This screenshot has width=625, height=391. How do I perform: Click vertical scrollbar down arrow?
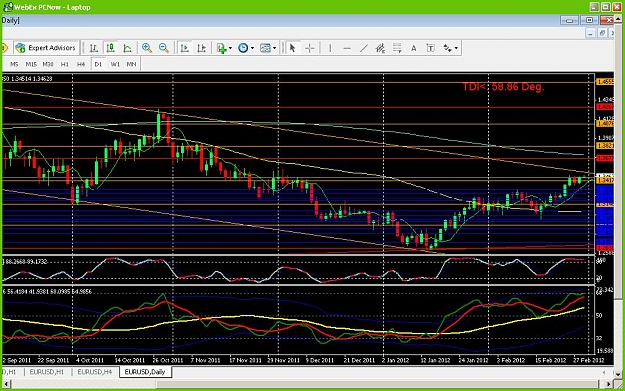[618, 374]
